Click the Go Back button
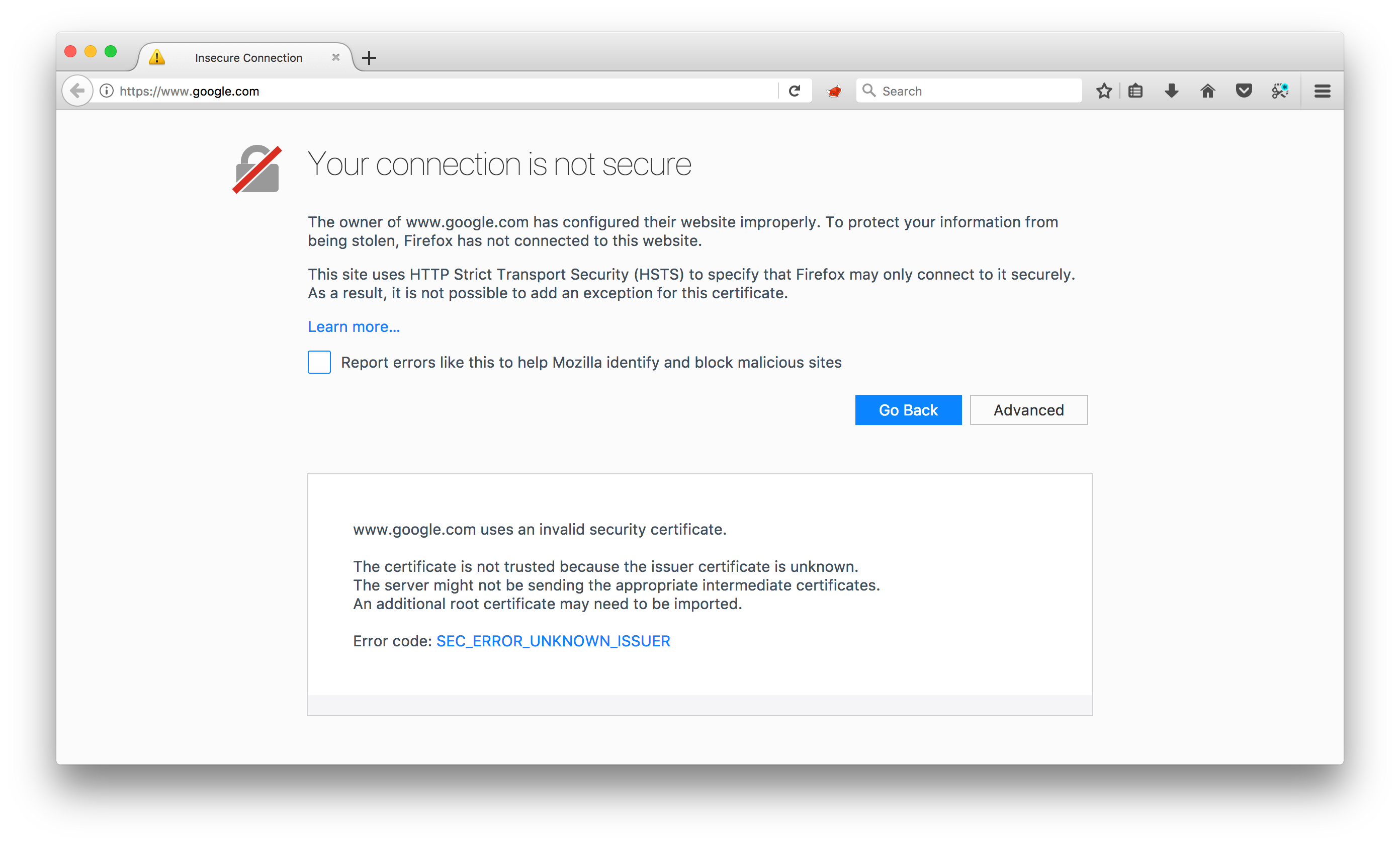The height and width of the screenshot is (845, 1400). [908, 410]
